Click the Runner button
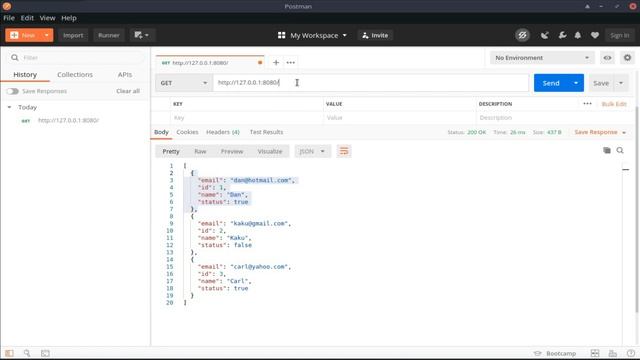 pyautogui.click(x=109, y=35)
